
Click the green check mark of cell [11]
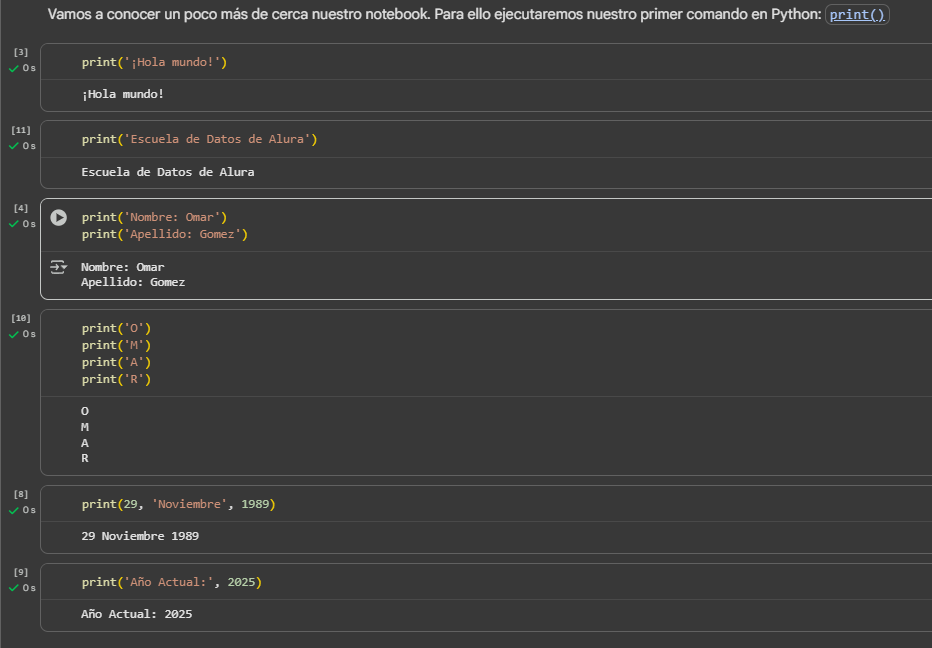(14, 146)
